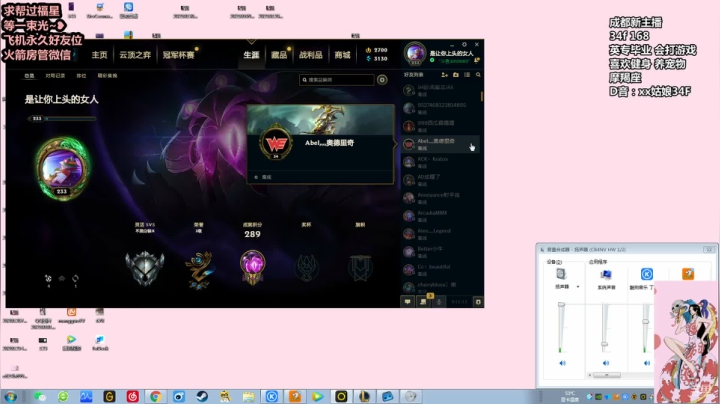Open the client settings gear icon

click(464, 45)
